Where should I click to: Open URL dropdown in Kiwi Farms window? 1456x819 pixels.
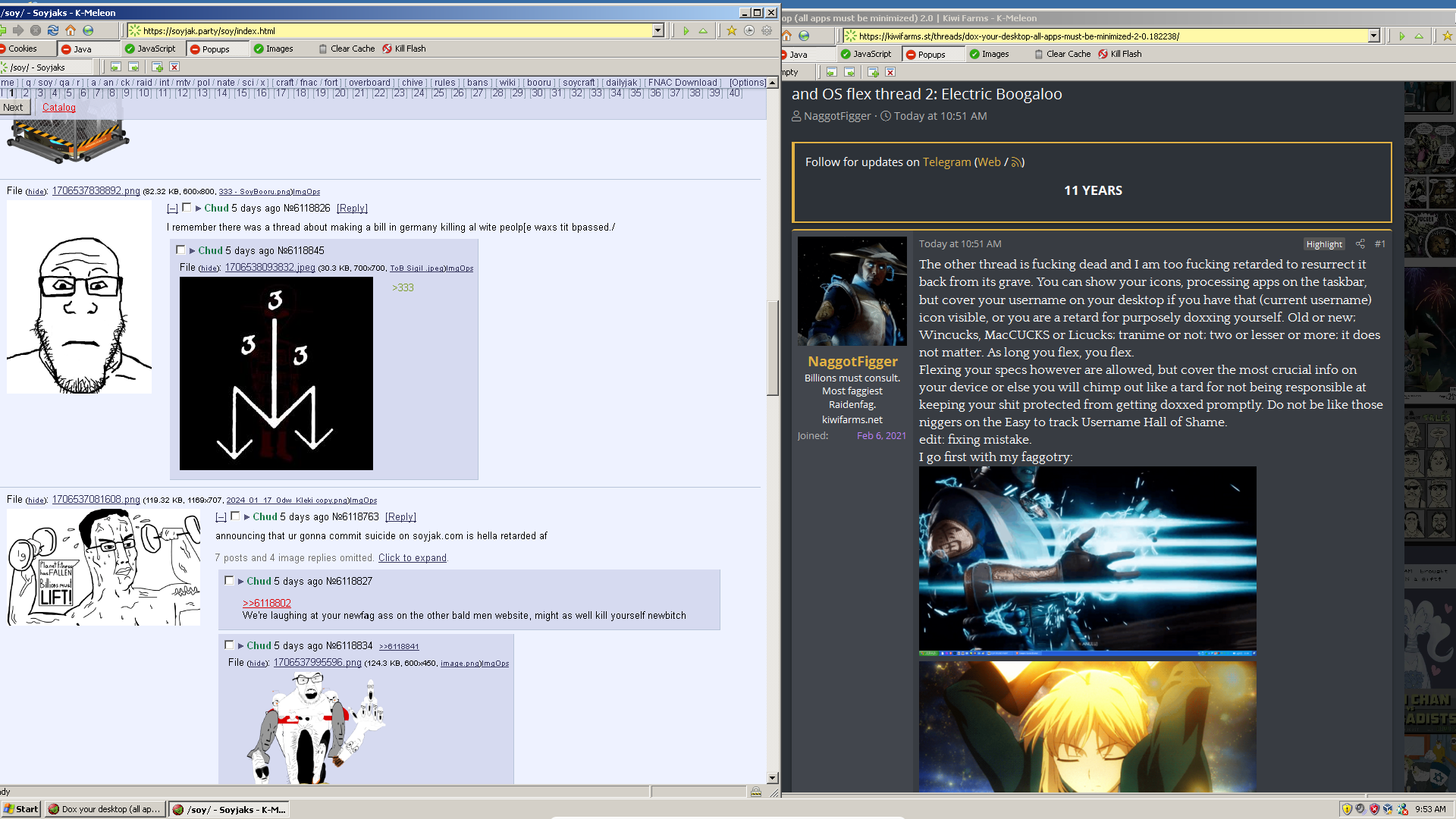click(x=1373, y=36)
